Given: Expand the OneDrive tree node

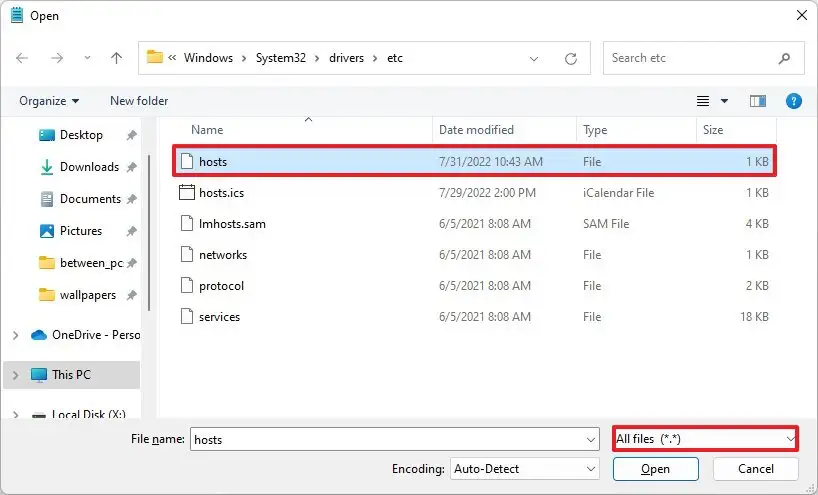Looking at the screenshot, I should (13, 335).
